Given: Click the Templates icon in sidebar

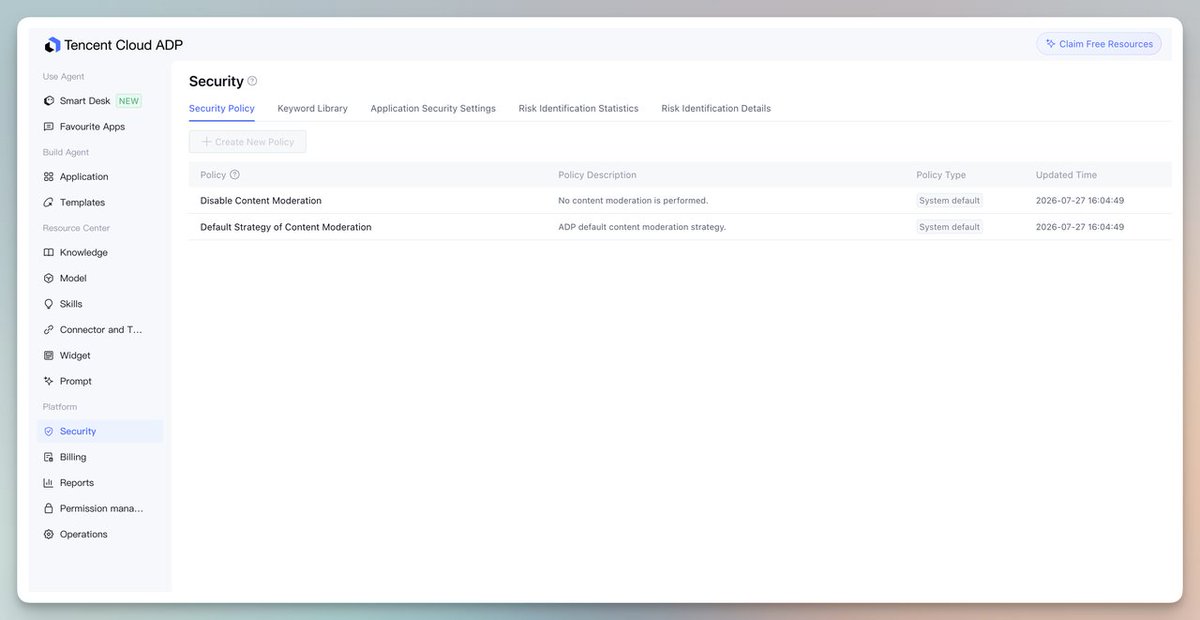Looking at the screenshot, I should 49,202.
